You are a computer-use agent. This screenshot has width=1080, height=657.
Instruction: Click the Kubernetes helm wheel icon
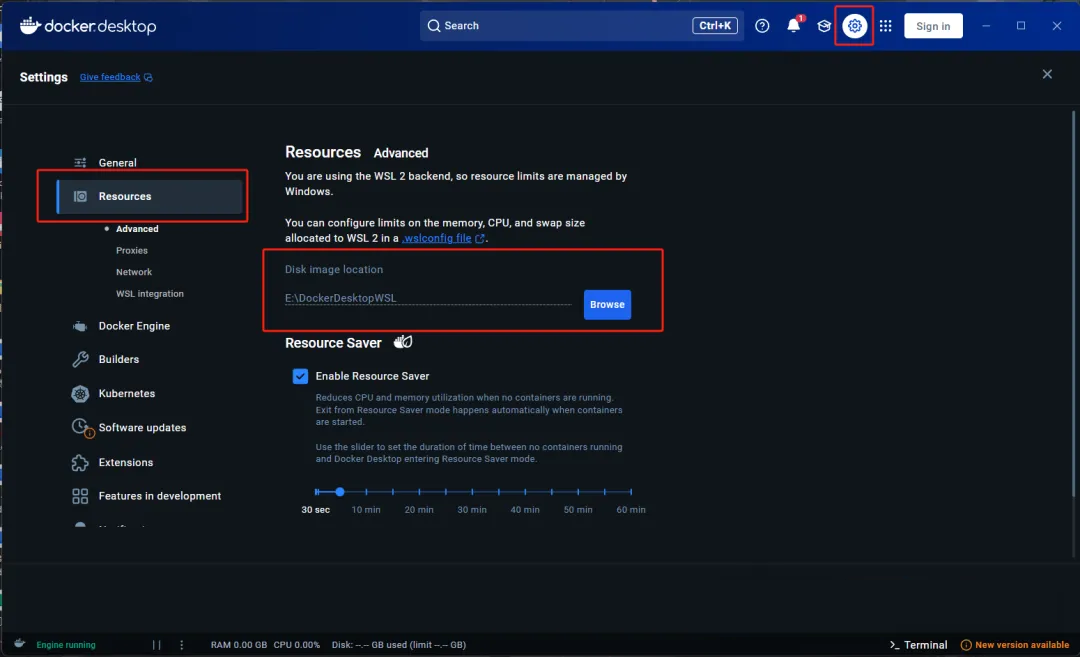tap(80, 393)
